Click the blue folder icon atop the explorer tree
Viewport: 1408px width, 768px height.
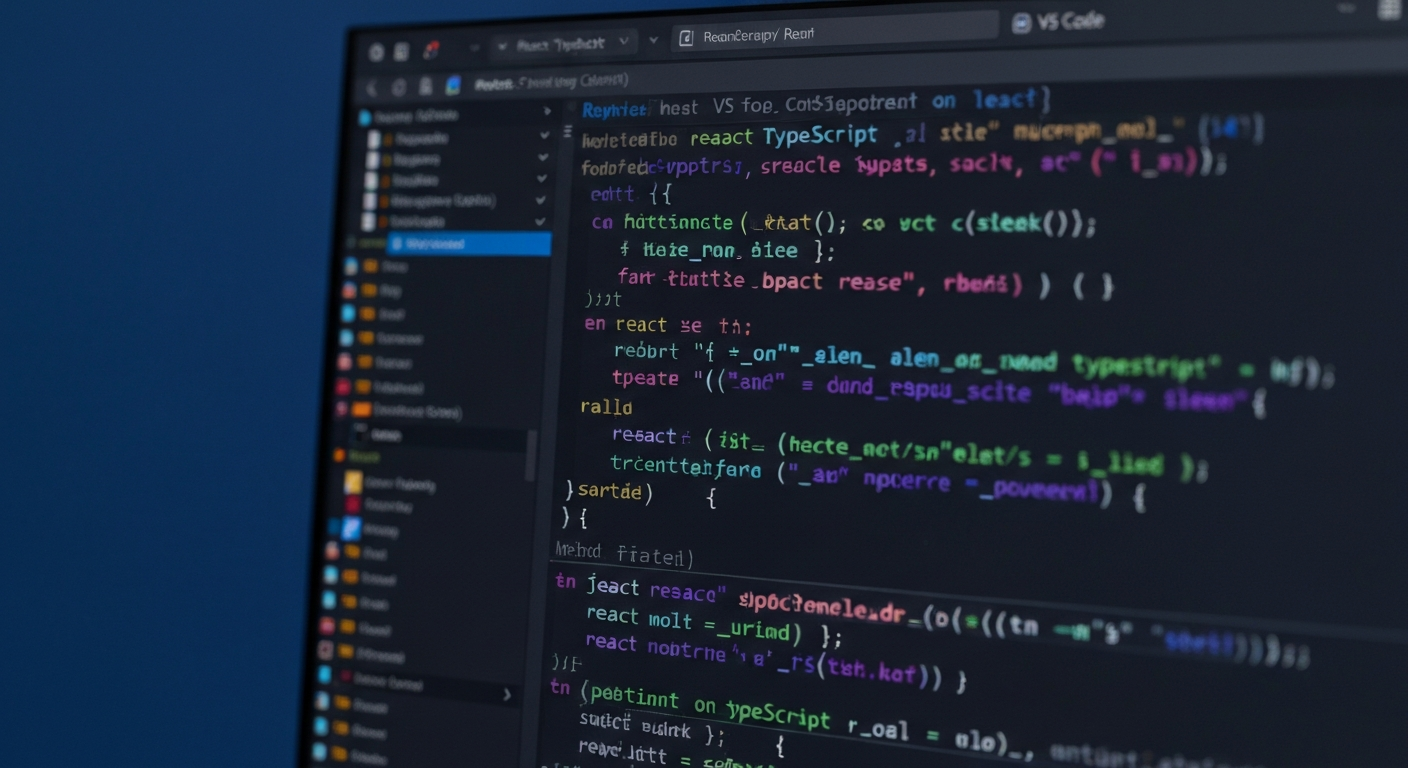(364, 117)
